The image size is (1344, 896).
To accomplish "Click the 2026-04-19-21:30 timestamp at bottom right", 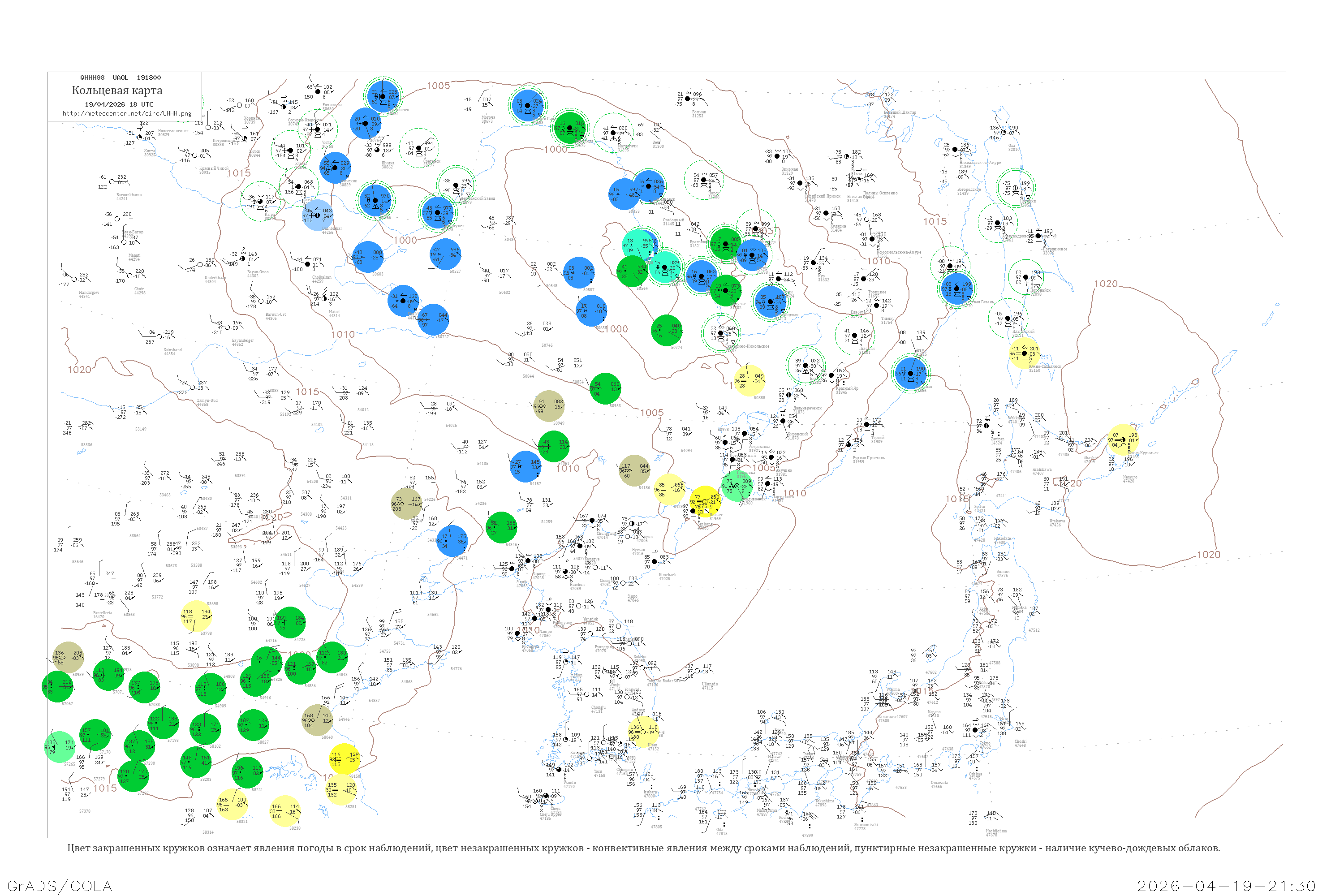I will tap(1227, 886).
